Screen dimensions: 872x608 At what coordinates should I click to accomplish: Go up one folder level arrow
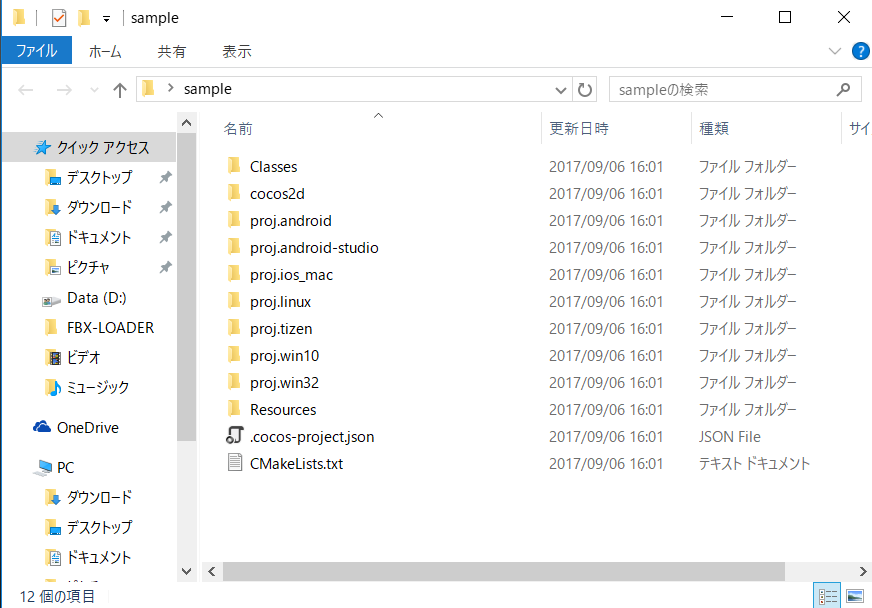coord(120,90)
